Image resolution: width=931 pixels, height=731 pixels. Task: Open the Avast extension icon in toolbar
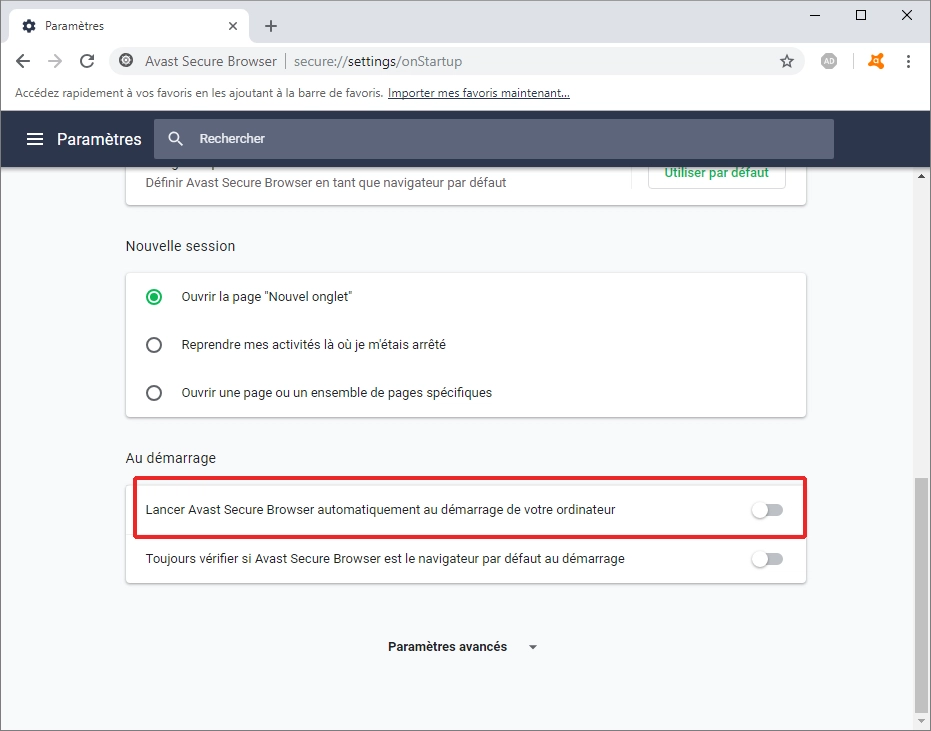click(875, 61)
